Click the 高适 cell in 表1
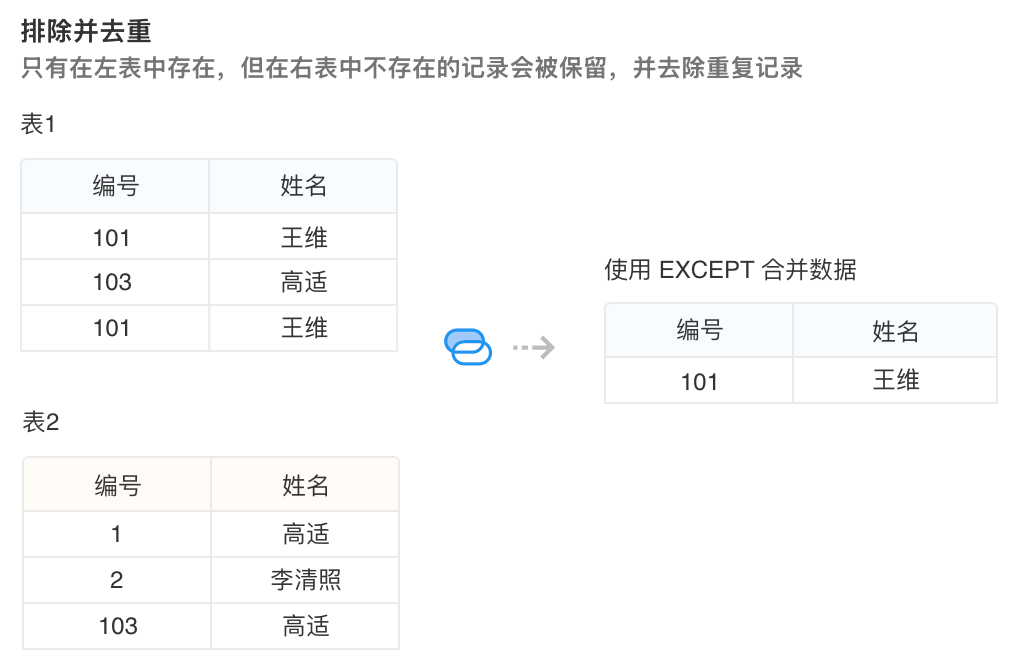The width and height of the screenshot is (1030, 654). pos(304,283)
